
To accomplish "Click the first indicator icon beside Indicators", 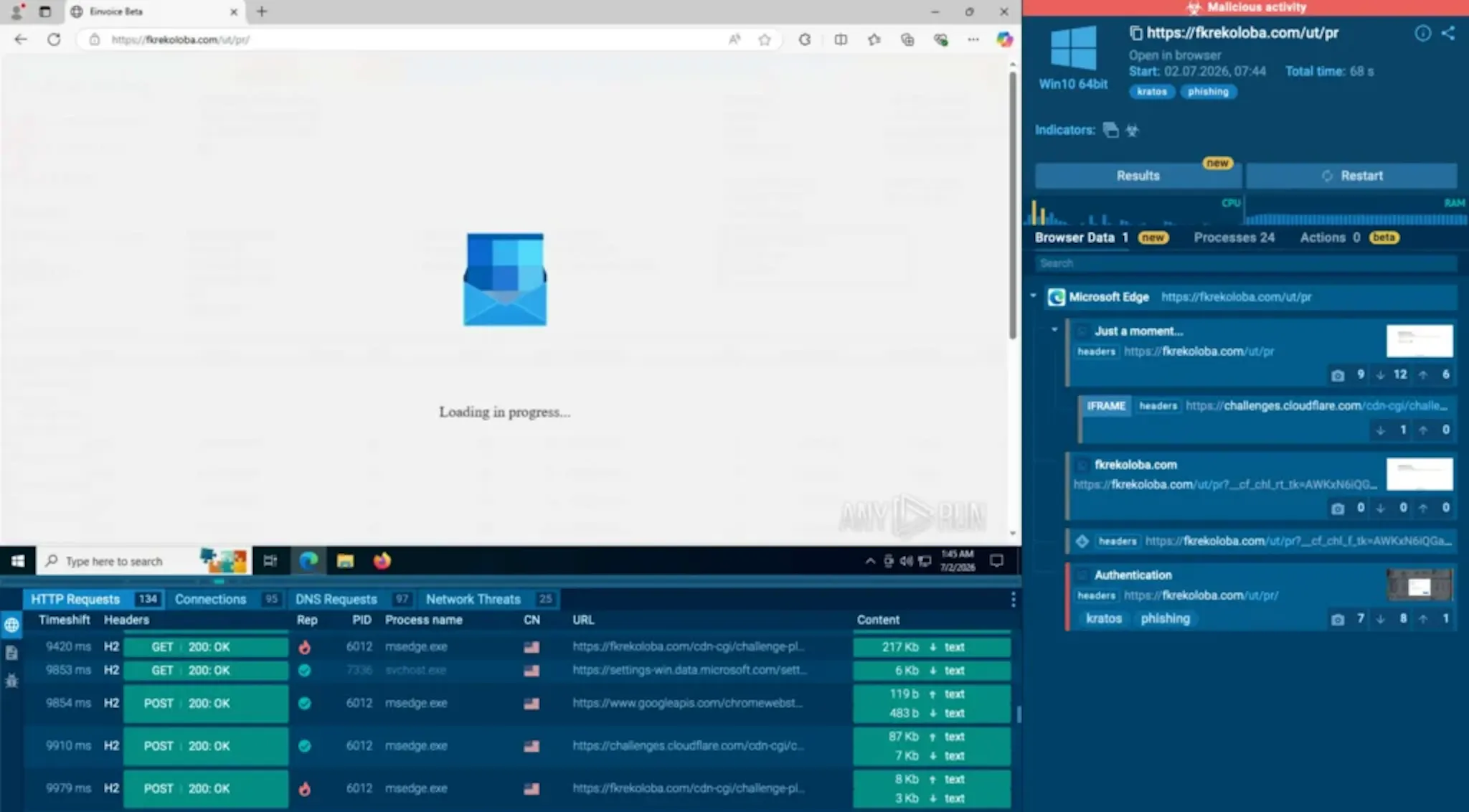I will [x=1110, y=130].
